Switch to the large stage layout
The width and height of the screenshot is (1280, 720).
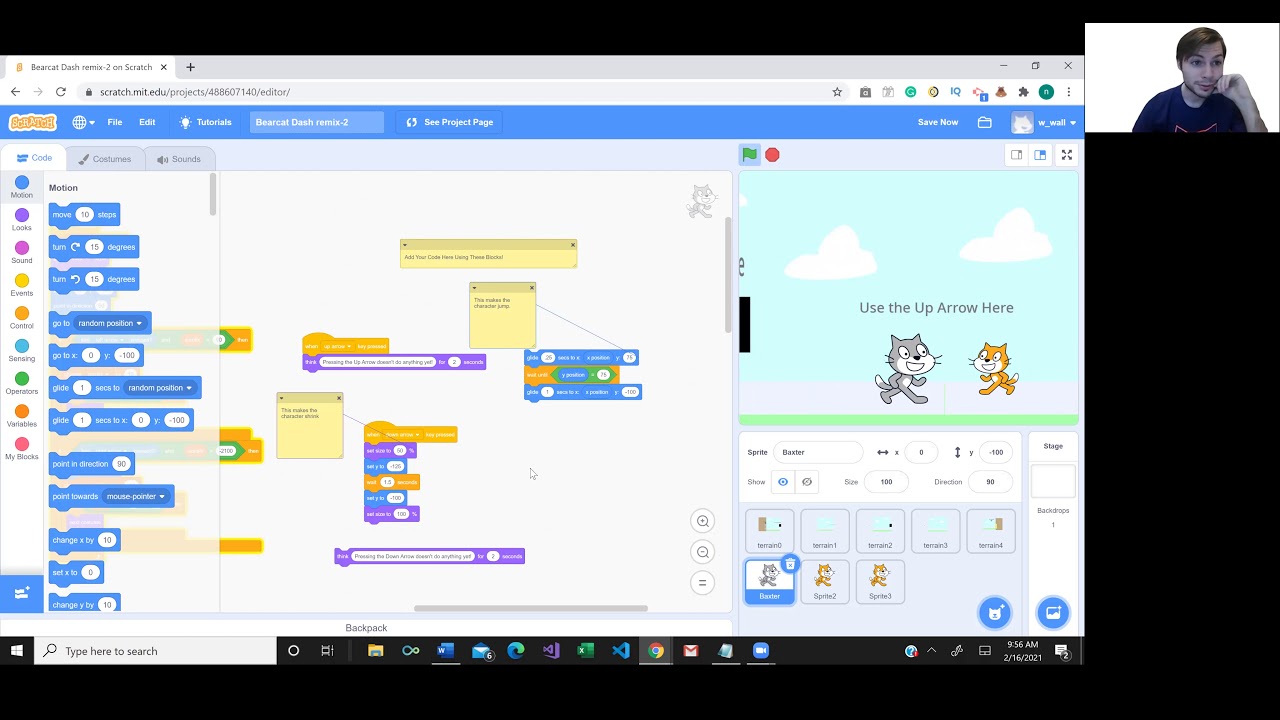pyautogui.click(x=1040, y=155)
